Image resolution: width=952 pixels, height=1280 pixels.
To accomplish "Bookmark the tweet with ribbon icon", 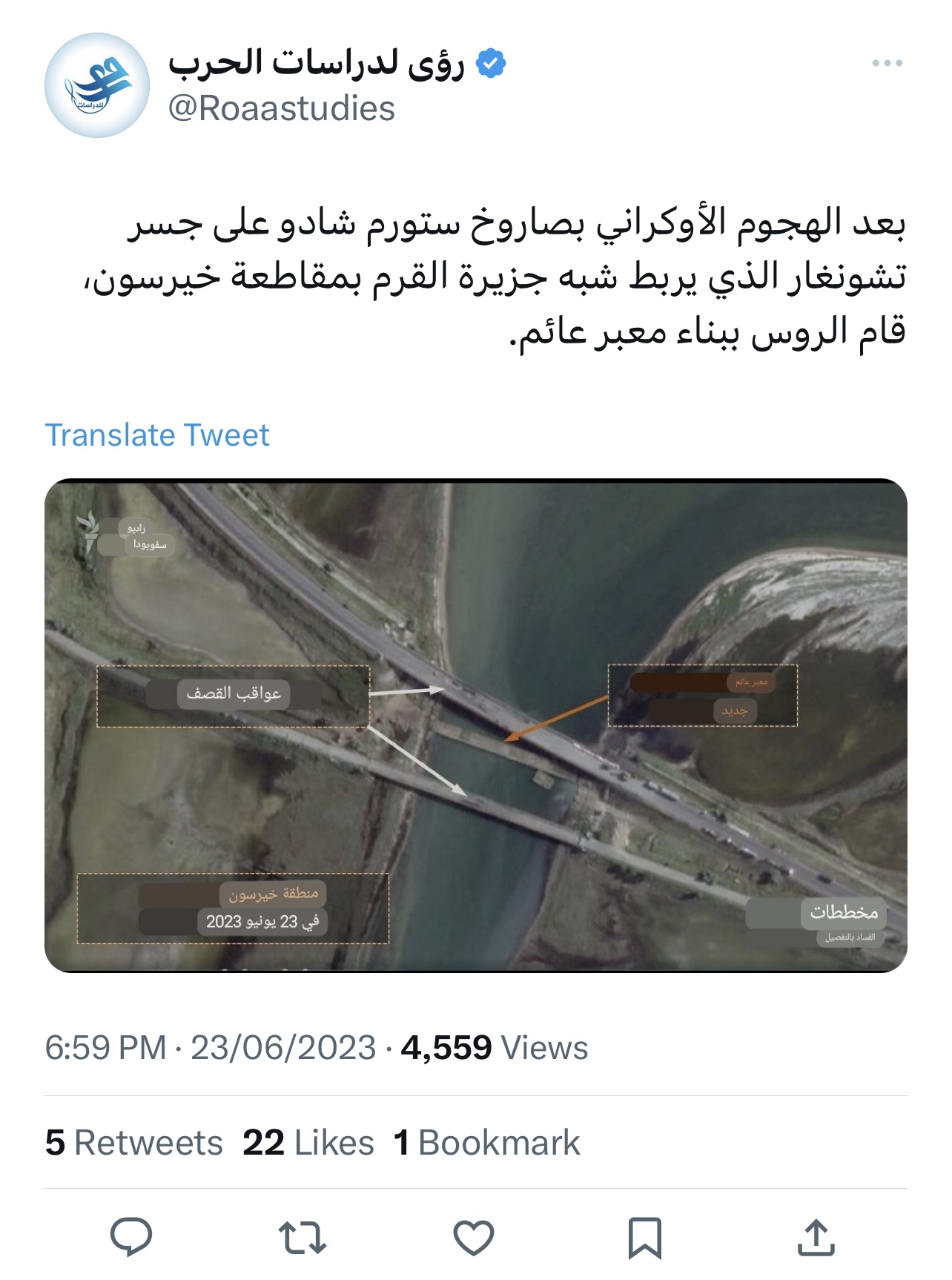I will pos(645,1238).
